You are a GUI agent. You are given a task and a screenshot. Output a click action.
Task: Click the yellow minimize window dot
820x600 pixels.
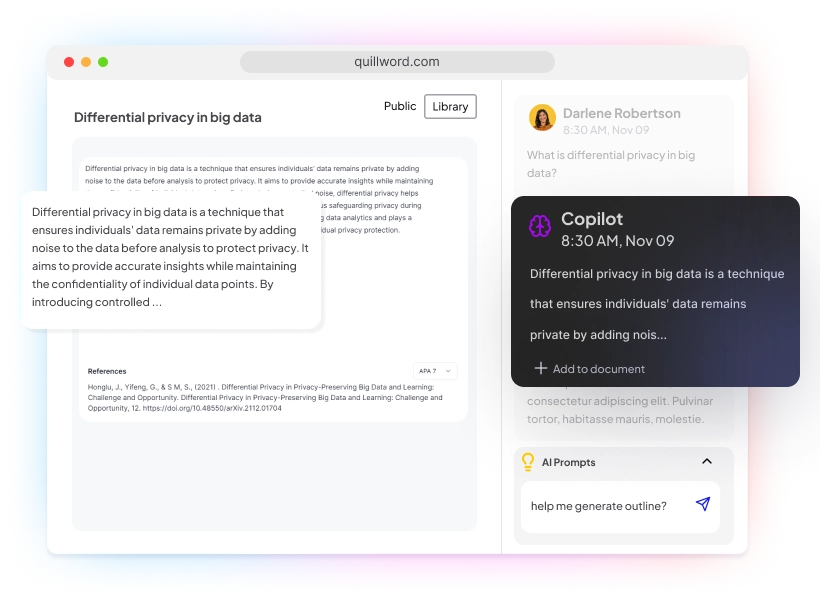point(86,62)
